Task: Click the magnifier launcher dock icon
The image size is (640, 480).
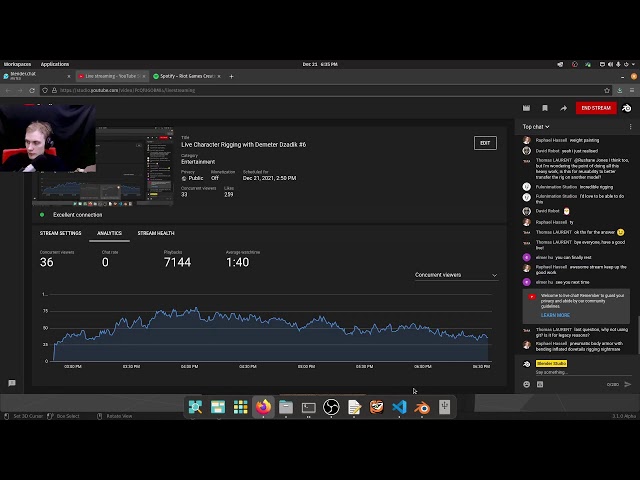Action: tap(195, 407)
